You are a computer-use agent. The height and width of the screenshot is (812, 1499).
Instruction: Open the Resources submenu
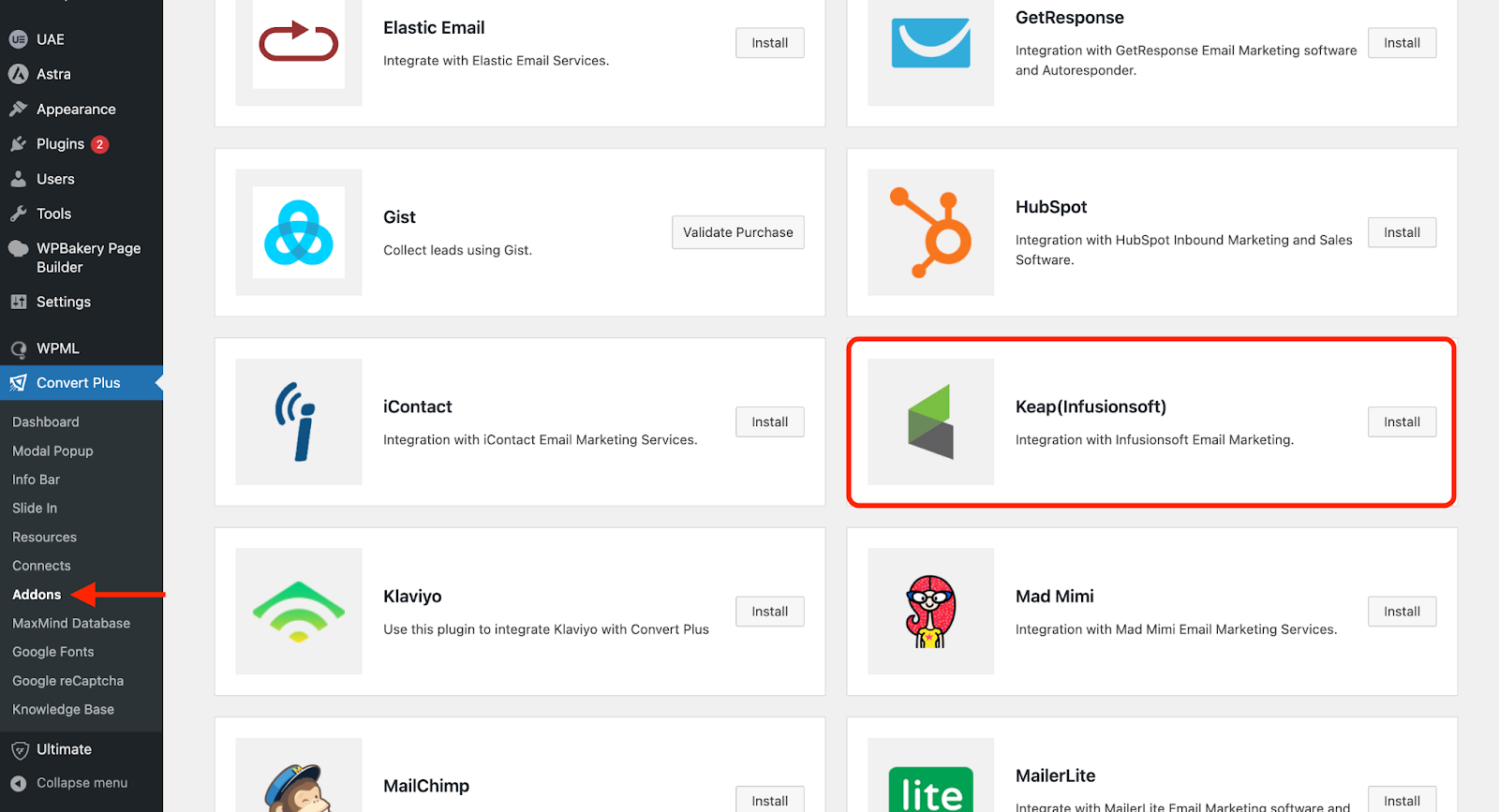(44, 538)
